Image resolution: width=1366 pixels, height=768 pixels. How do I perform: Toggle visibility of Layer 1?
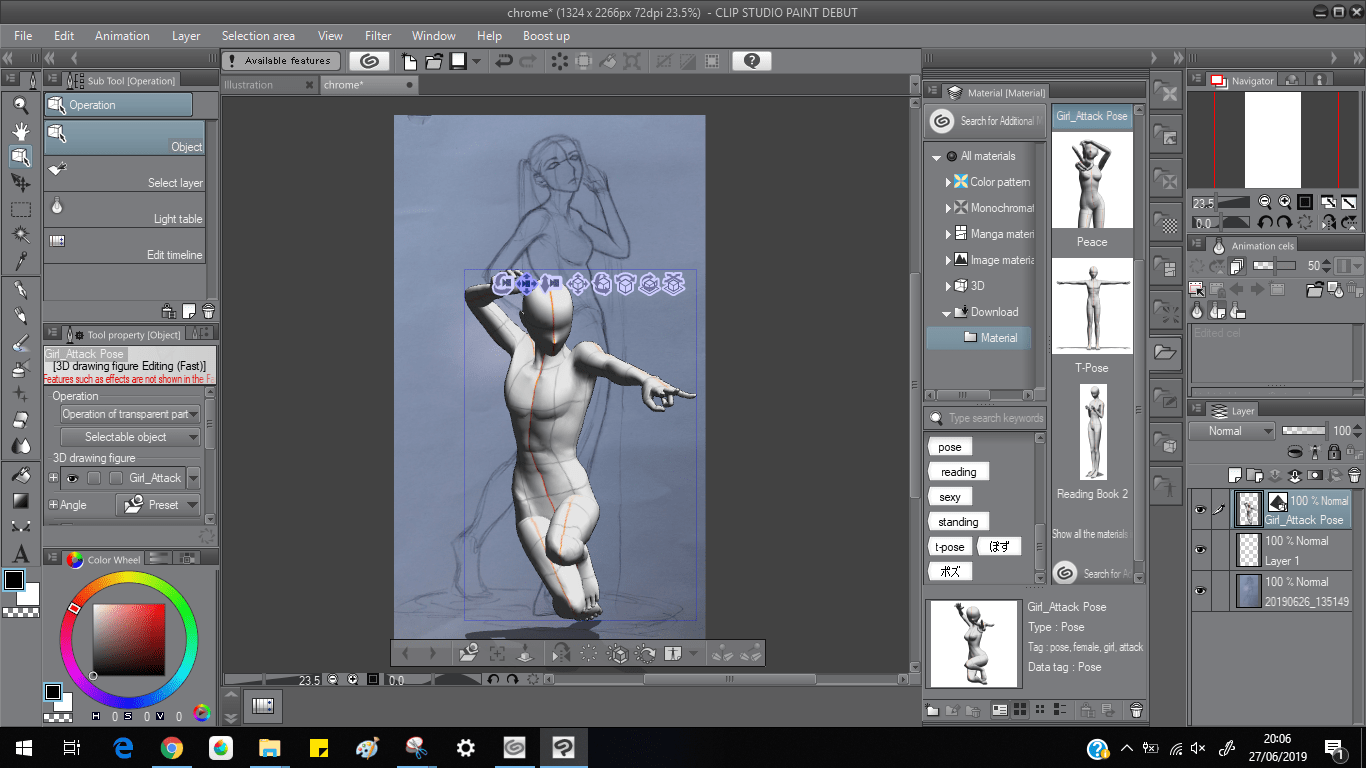coord(1200,550)
